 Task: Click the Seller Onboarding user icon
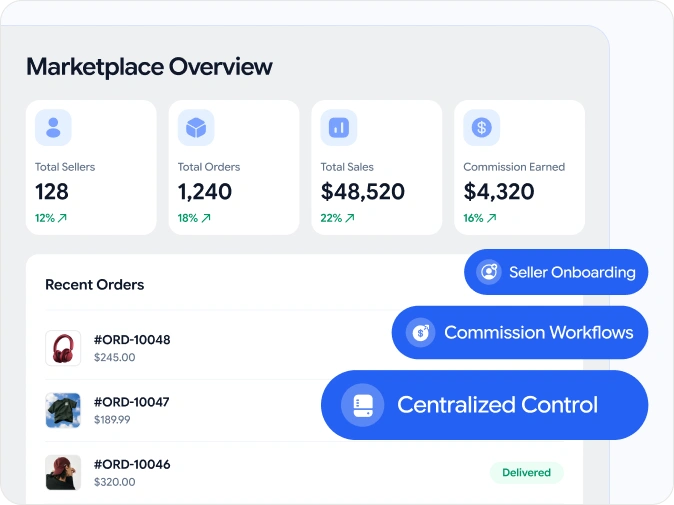(489, 272)
